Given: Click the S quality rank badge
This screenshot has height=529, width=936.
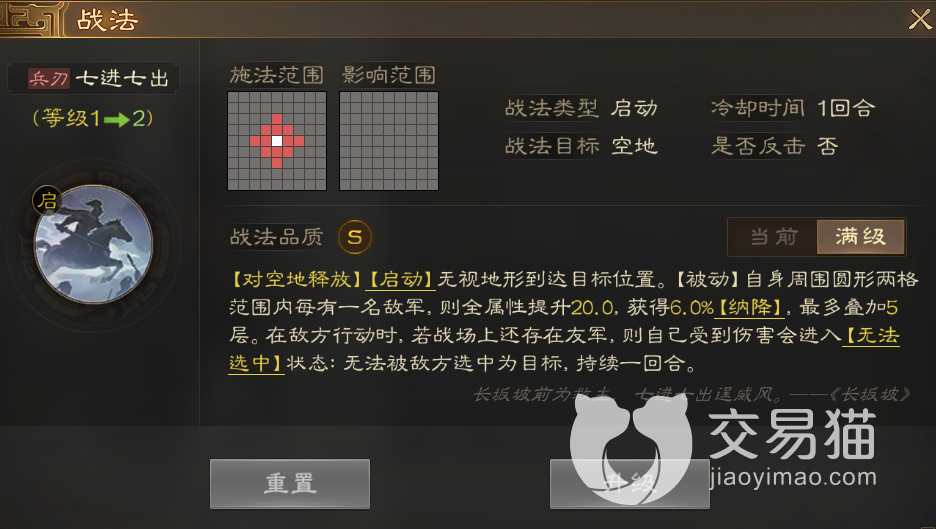Looking at the screenshot, I should tap(355, 237).
